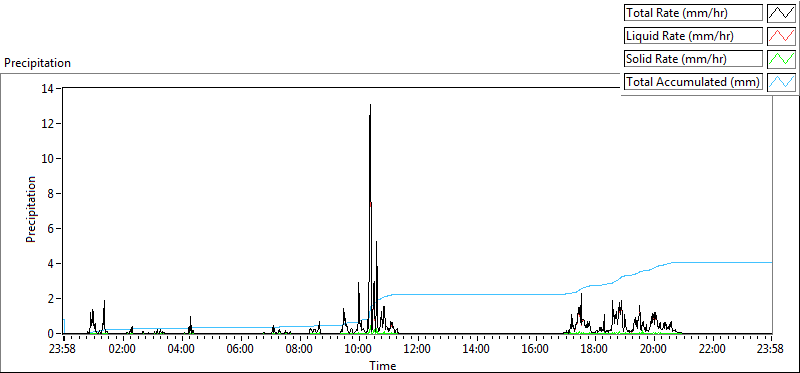This screenshot has width=800, height=373.
Task: Click the 23:58 end time axis label
Action: [x=771, y=350]
